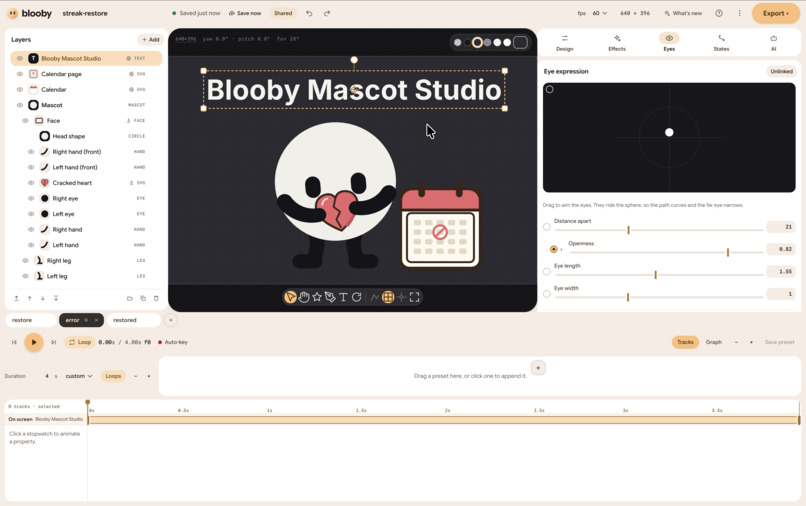Select the pen tool in canvas toolbar

330,297
